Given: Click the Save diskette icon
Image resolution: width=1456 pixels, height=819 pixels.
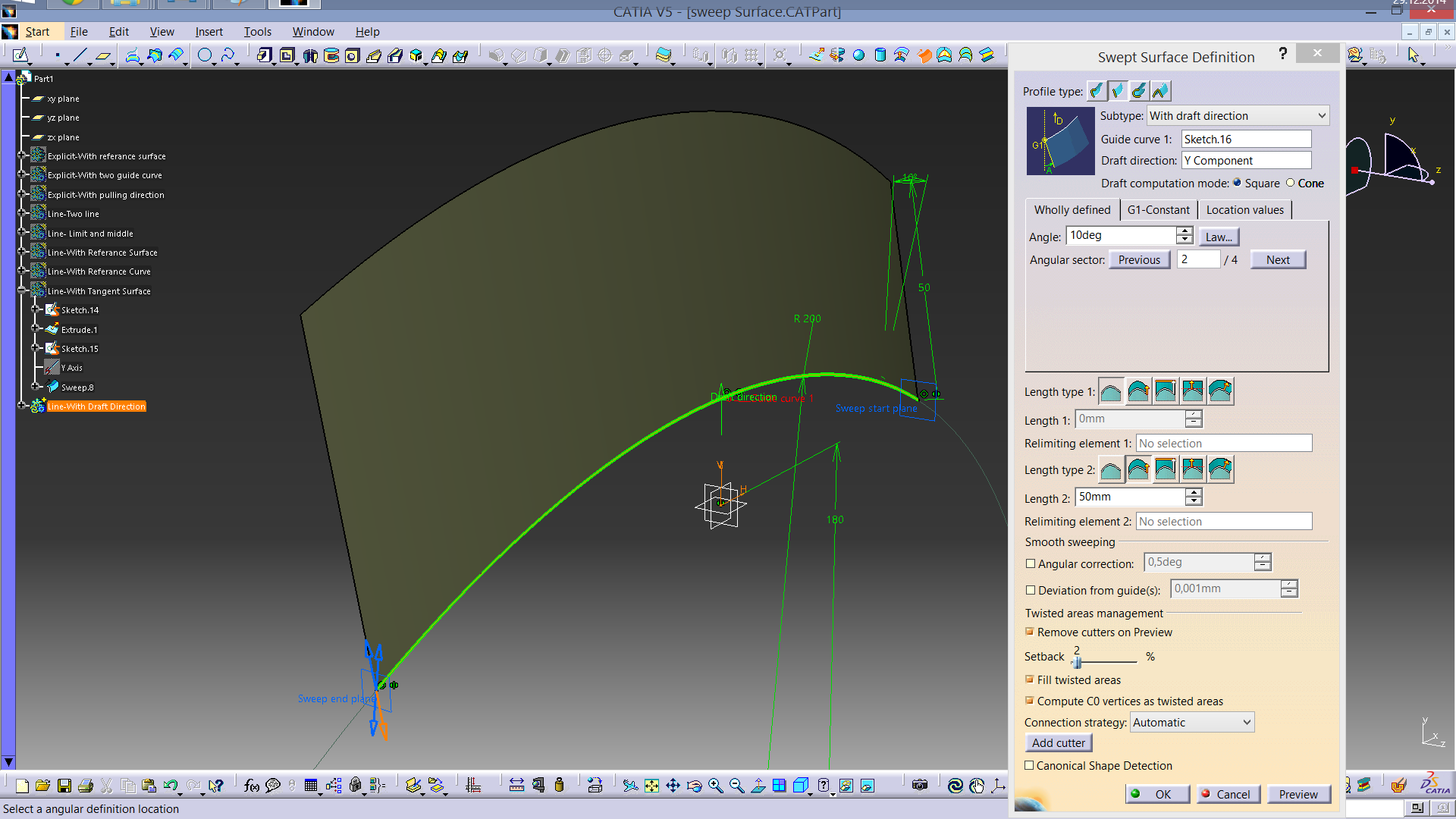Looking at the screenshot, I should [x=64, y=786].
